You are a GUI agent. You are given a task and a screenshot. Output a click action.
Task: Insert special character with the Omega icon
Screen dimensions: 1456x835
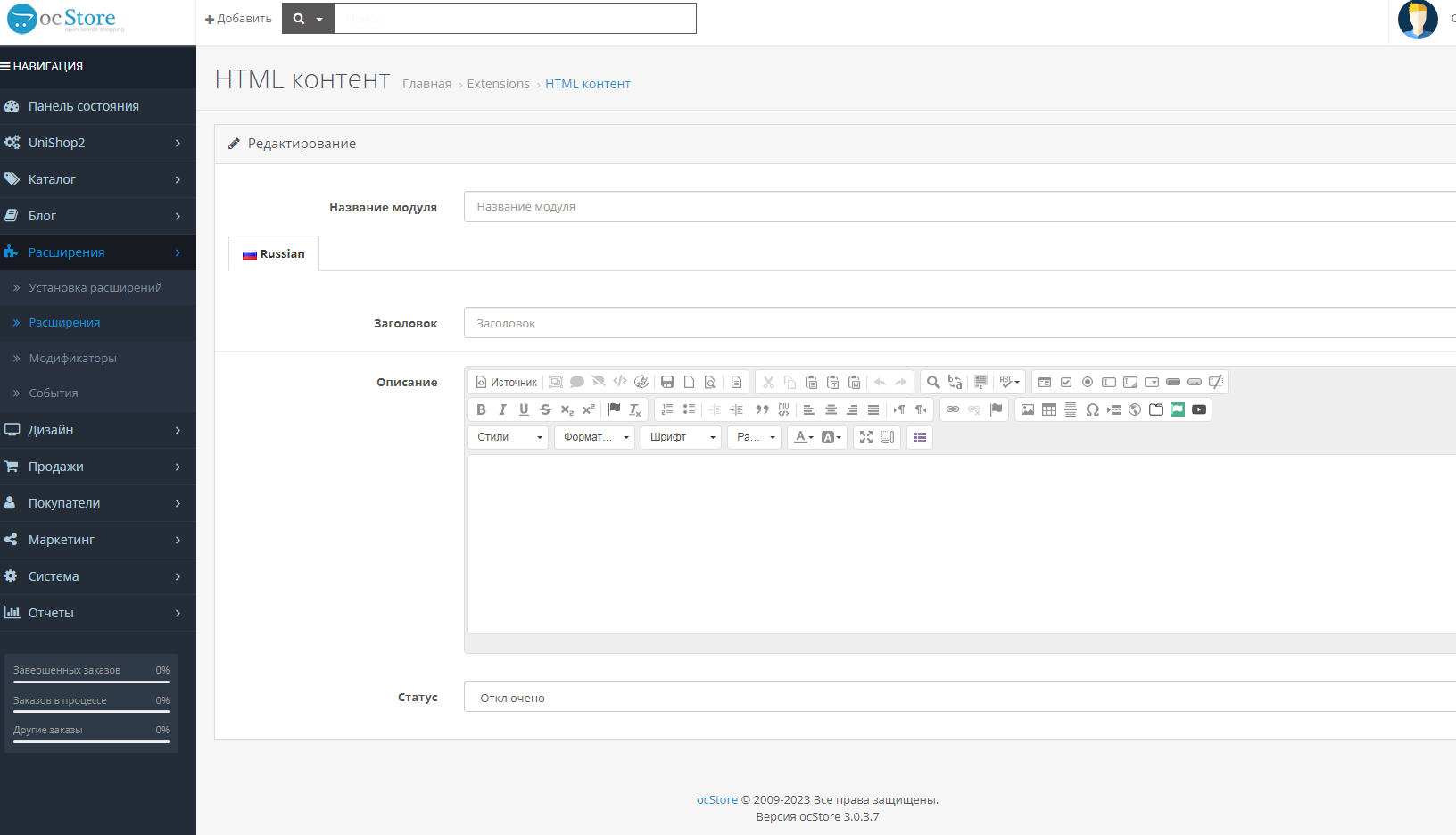1092,409
